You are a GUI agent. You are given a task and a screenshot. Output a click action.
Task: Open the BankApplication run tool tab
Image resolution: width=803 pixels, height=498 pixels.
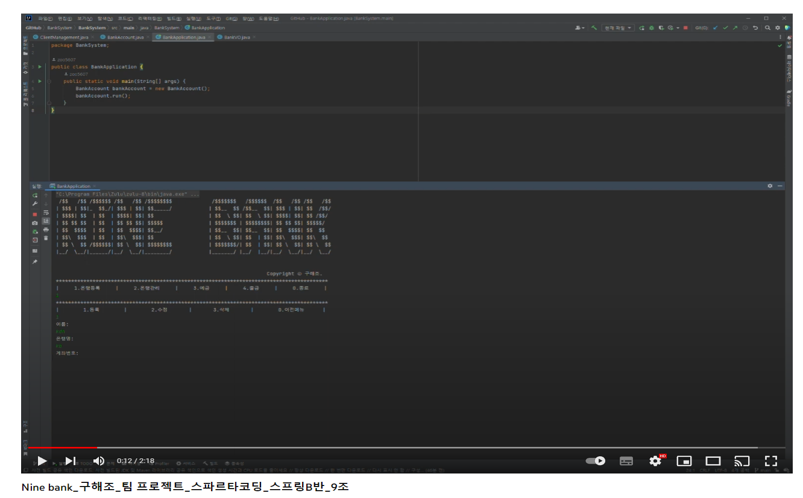[73, 186]
